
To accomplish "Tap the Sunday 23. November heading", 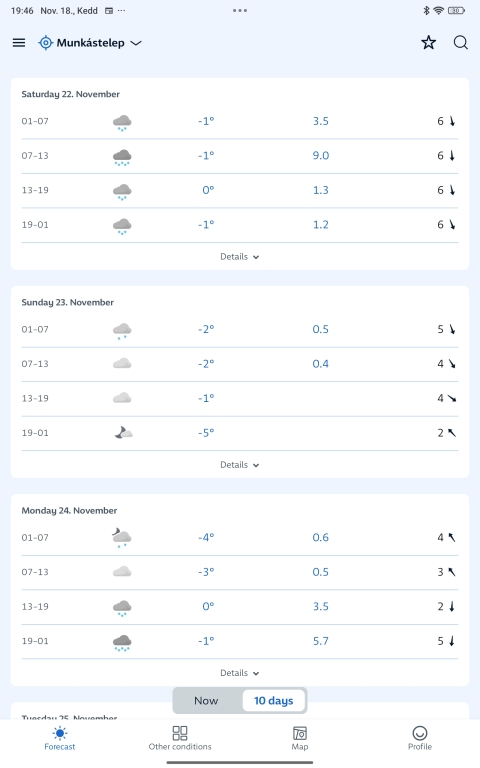I will [x=68, y=302].
